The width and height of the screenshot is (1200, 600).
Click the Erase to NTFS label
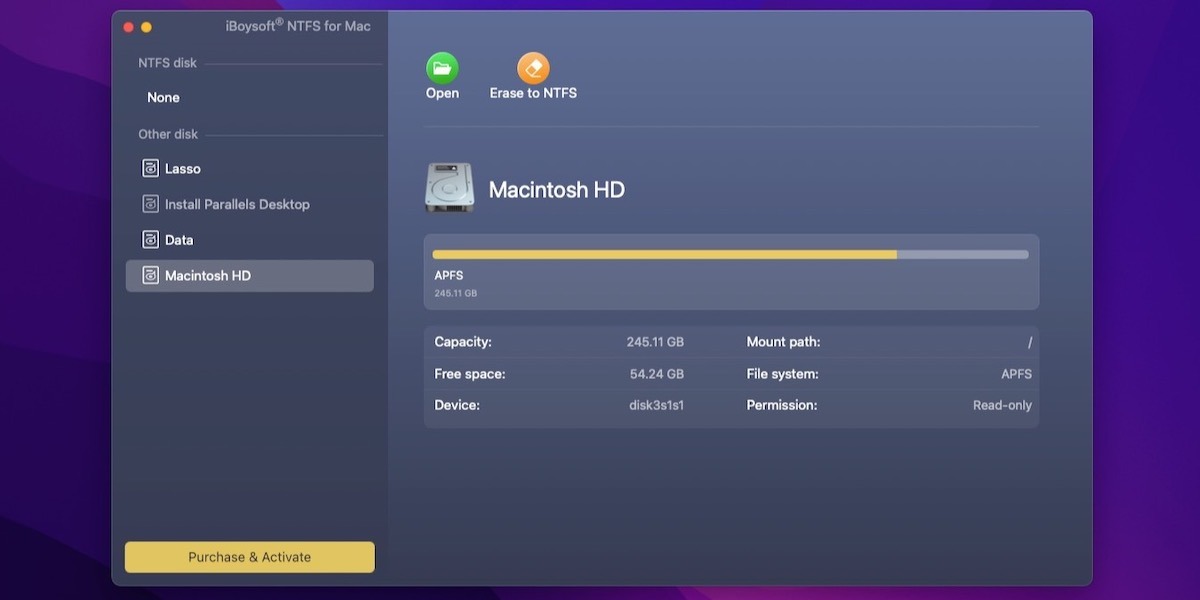pos(533,92)
